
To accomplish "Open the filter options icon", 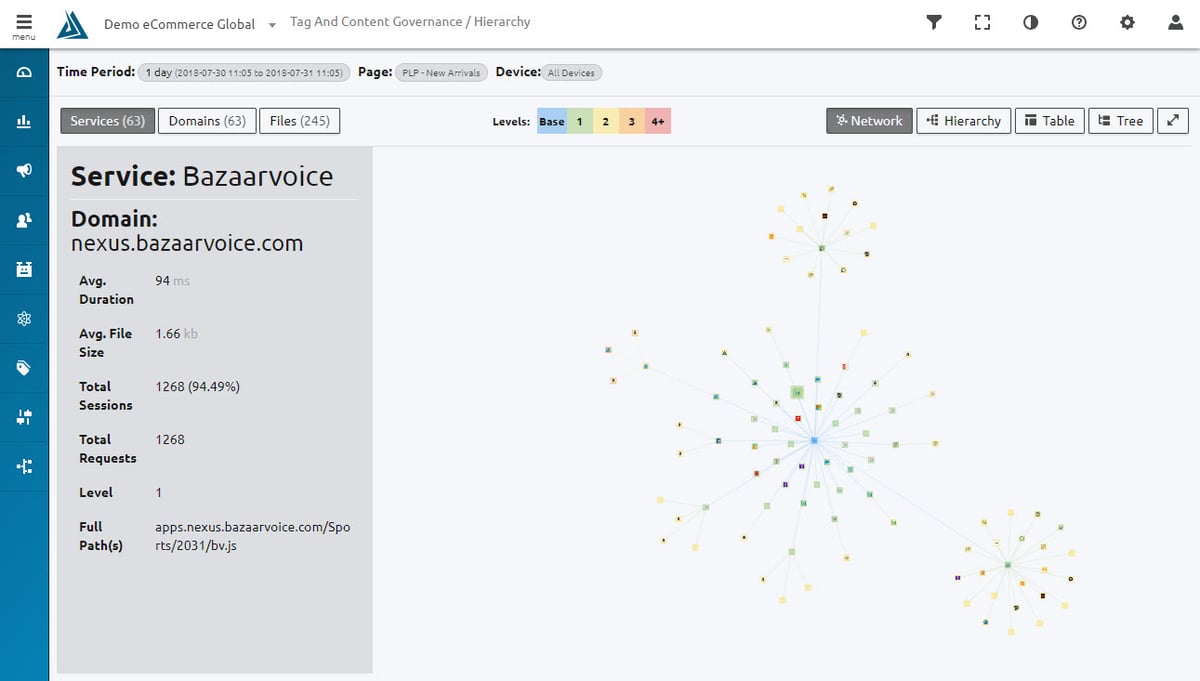I will coord(934,22).
